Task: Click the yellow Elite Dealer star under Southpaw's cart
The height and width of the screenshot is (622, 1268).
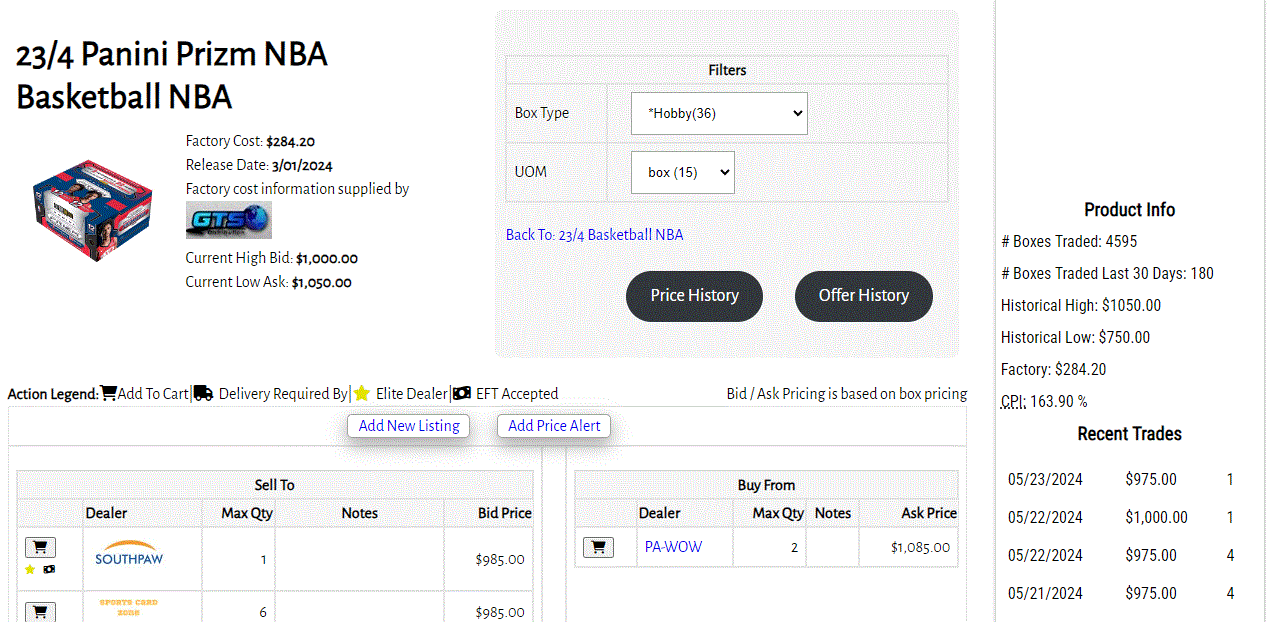Action: (x=30, y=569)
